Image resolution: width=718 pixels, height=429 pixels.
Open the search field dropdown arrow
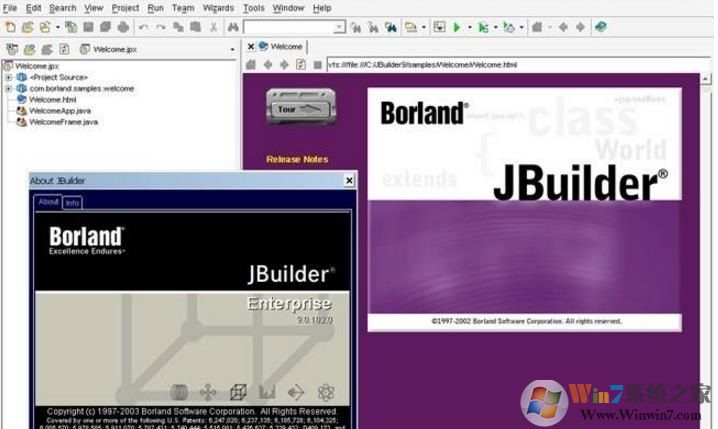pos(339,27)
